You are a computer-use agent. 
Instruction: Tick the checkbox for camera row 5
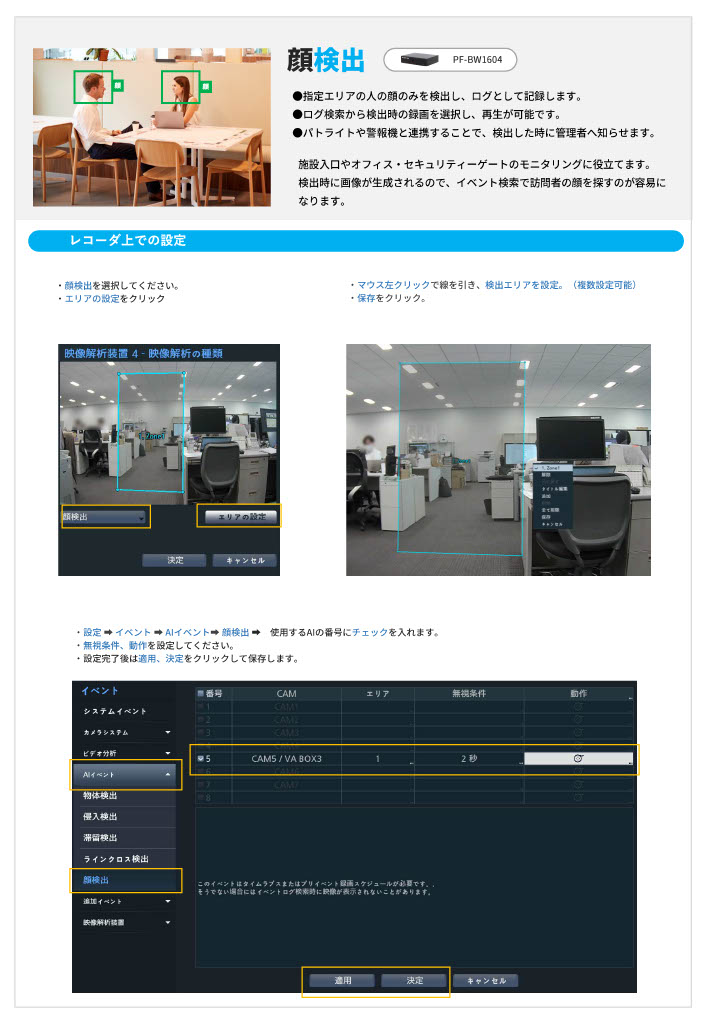[201, 759]
